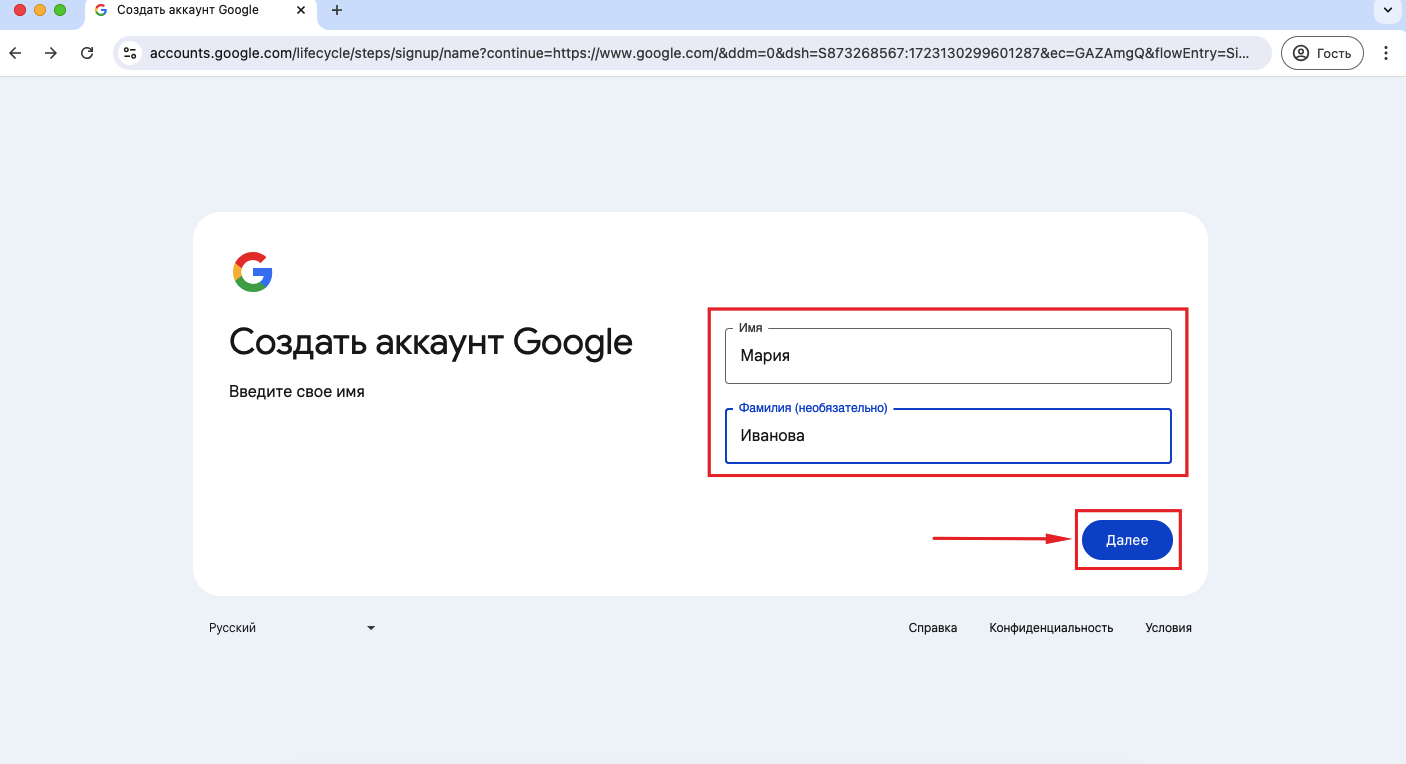Screen dimensions: 1406x764
Task: Open the Русский language dropdown
Action: pyautogui.click(x=292, y=628)
